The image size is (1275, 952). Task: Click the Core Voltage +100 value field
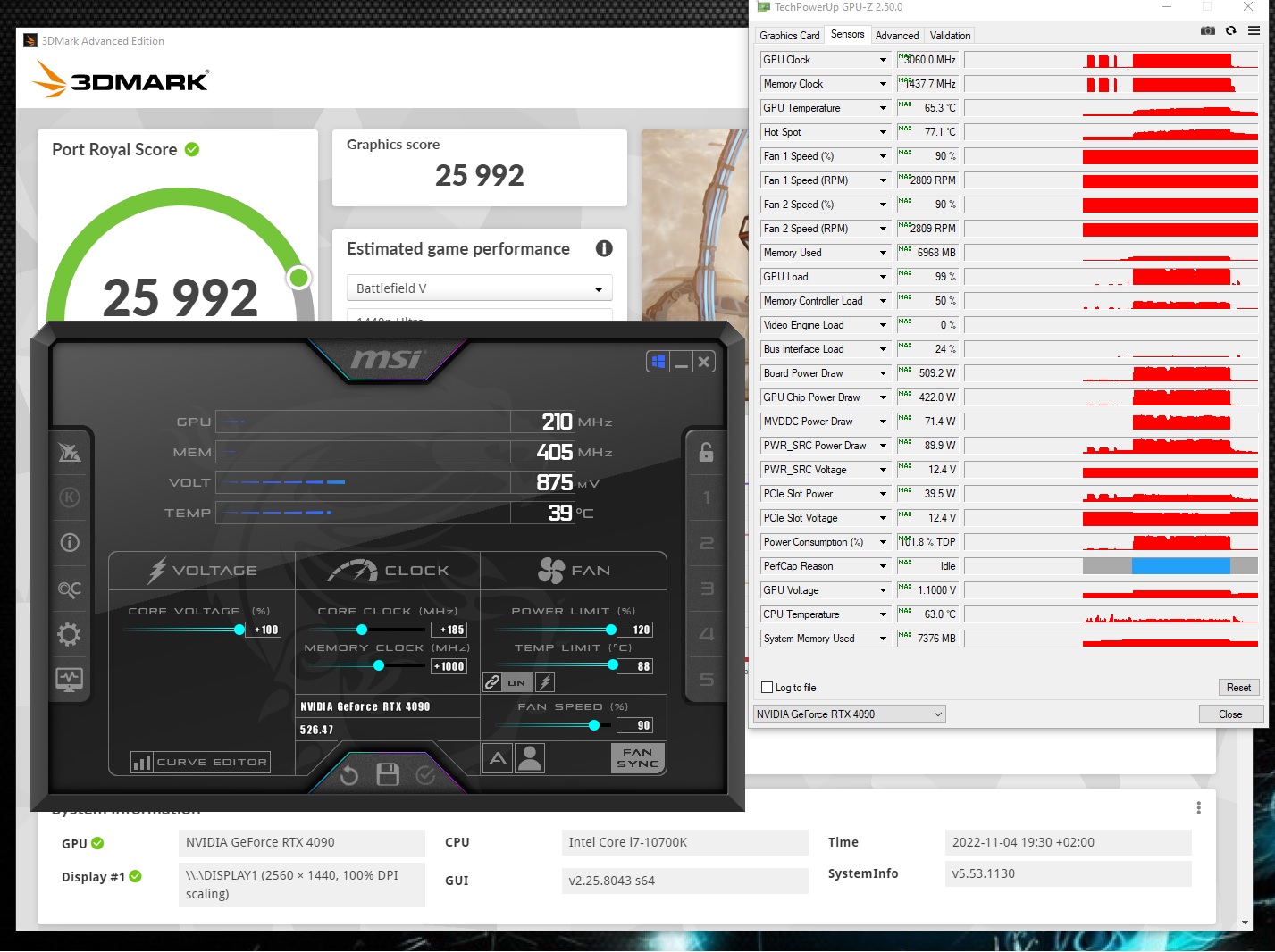click(264, 630)
